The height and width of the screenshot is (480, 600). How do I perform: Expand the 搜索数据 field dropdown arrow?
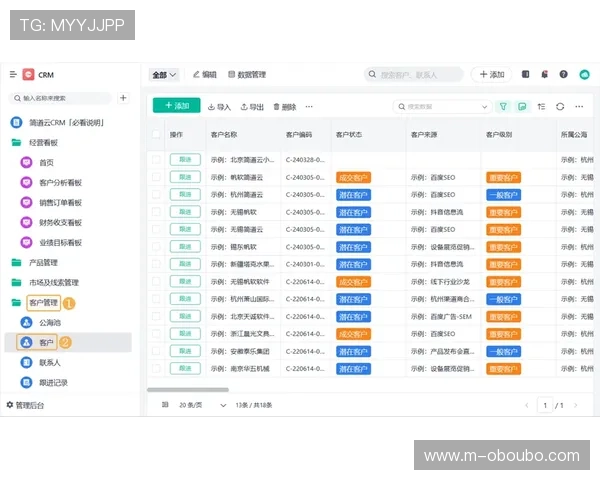(484, 107)
